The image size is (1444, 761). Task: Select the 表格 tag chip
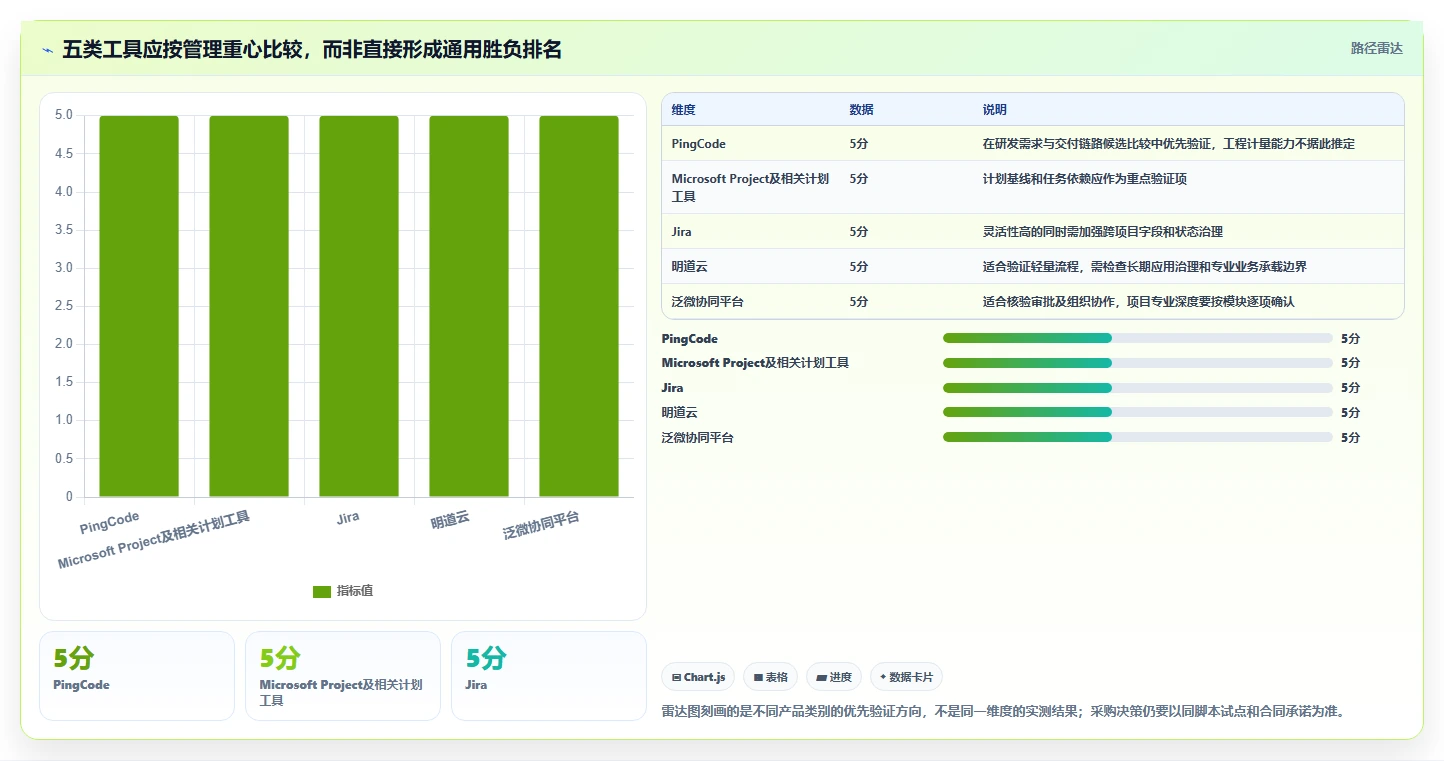(x=770, y=677)
